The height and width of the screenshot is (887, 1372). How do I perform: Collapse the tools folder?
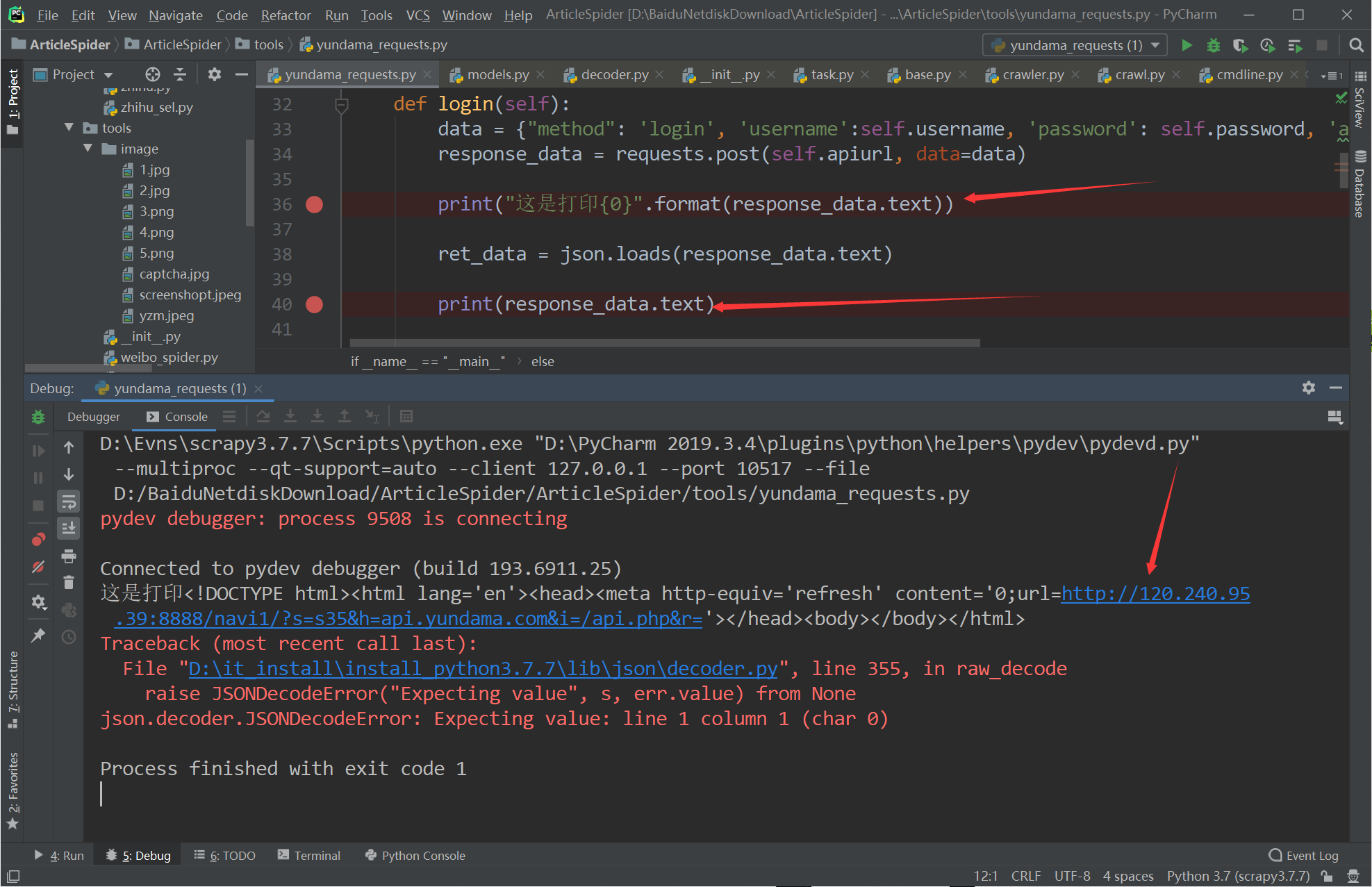[69, 128]
